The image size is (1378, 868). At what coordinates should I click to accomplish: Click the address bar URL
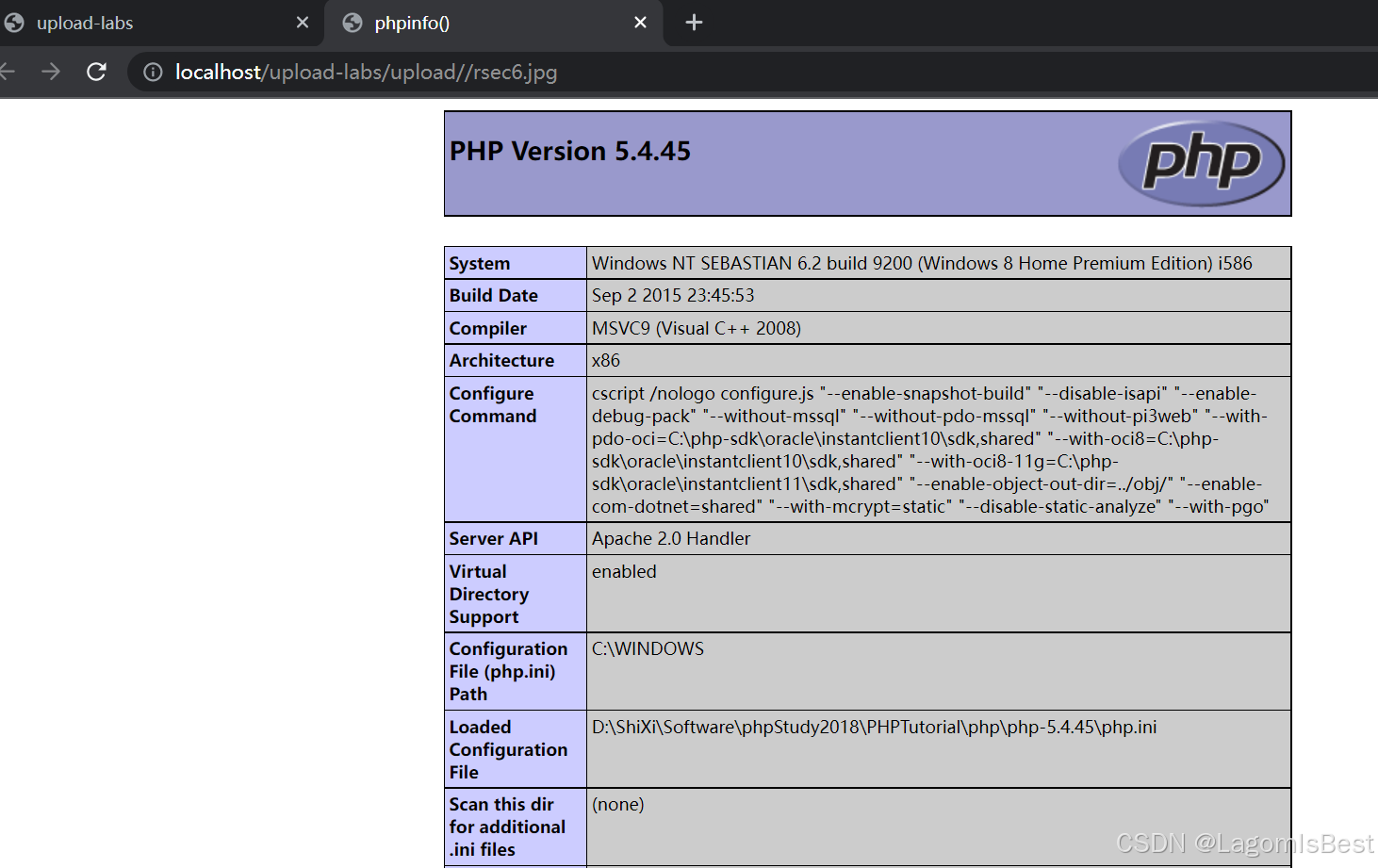click(x=366, y=73)
